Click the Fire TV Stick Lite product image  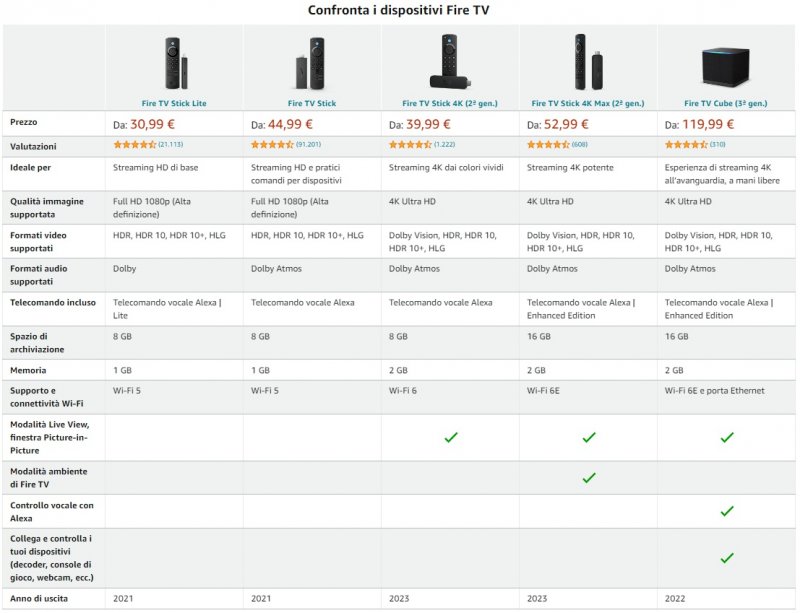pyautogui.click(x=174, y=63)
